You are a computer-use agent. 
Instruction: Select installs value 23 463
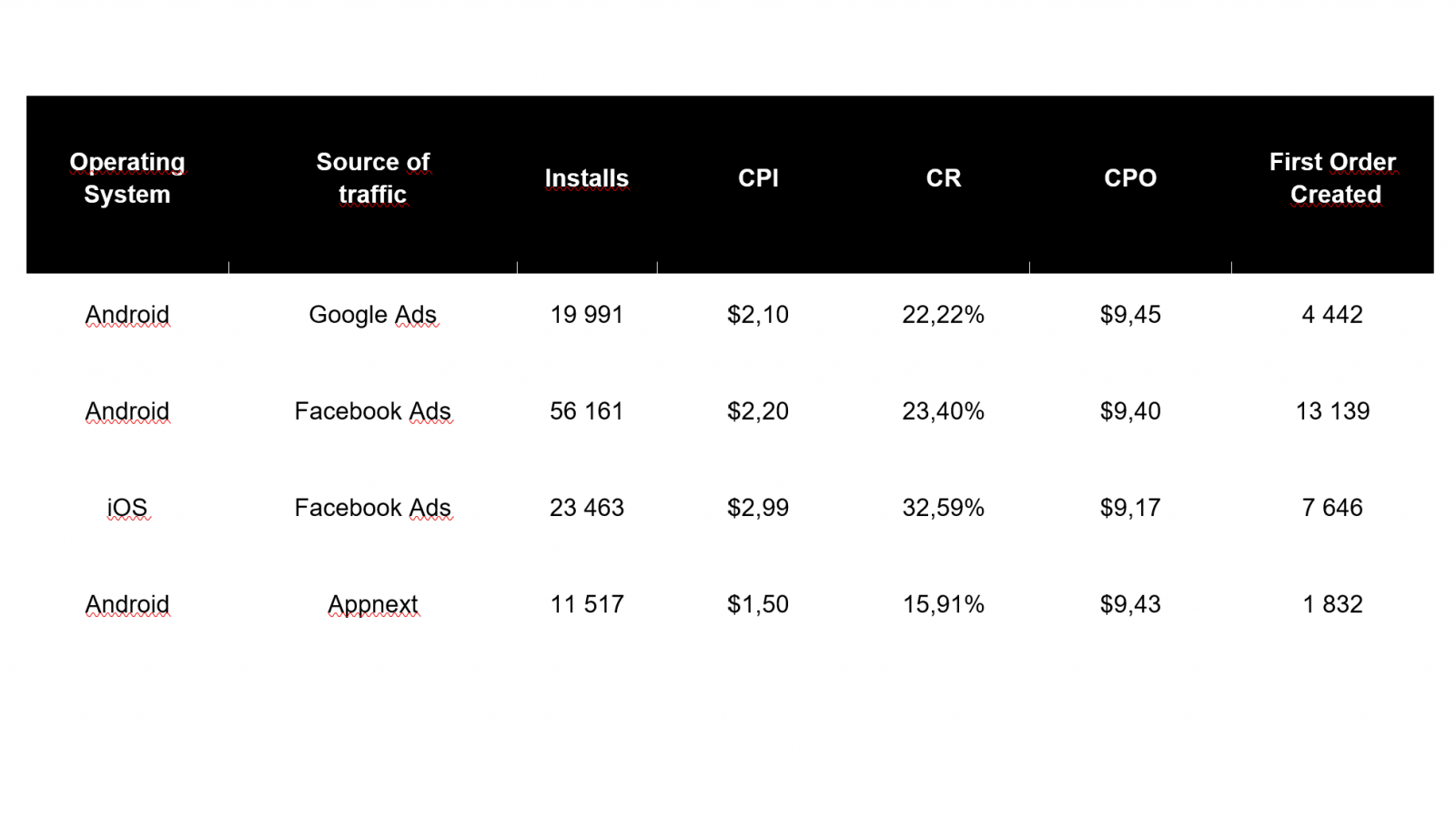pyautogui.click(x=586, y=508)
